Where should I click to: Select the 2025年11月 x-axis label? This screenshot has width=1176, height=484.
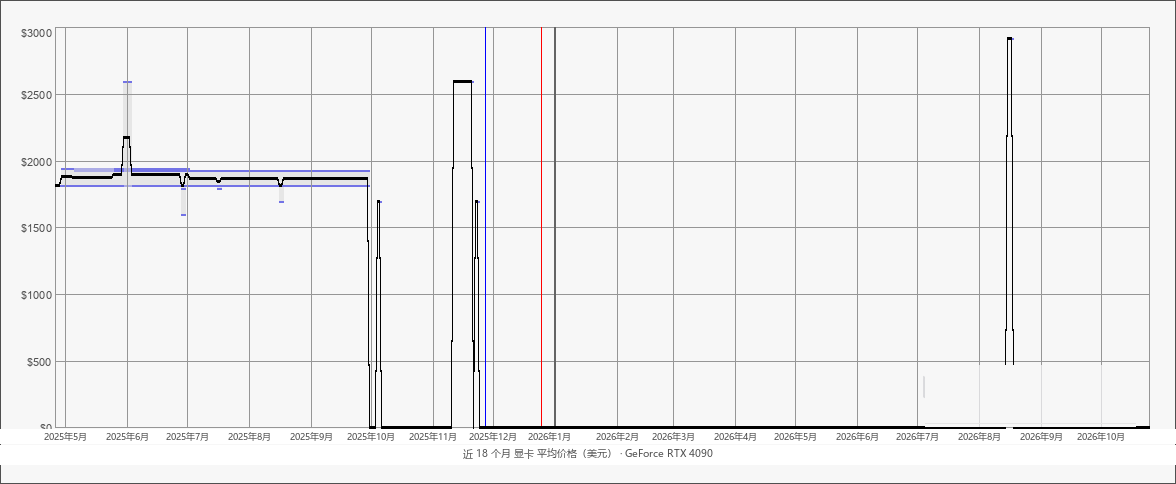click(x=434, y=437)
